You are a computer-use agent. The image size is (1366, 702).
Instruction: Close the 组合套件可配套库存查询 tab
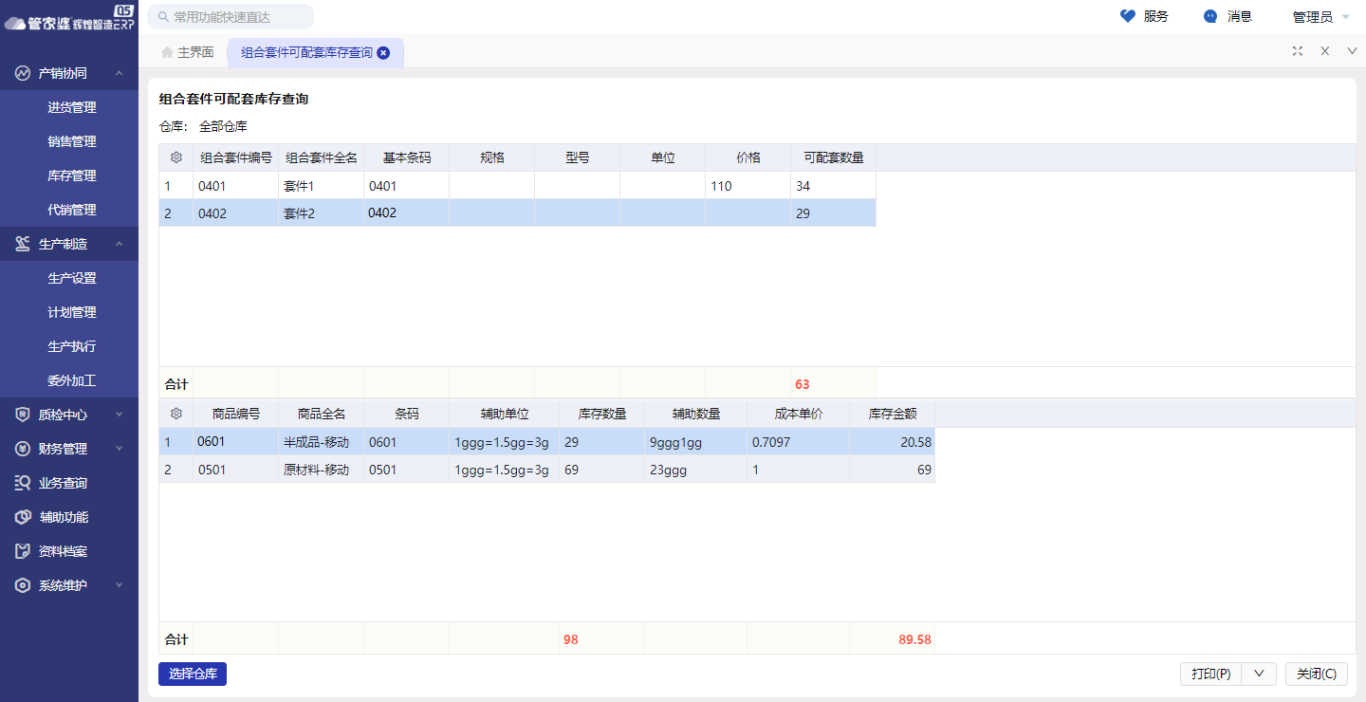pyautogui.click(x=383, y=53)
